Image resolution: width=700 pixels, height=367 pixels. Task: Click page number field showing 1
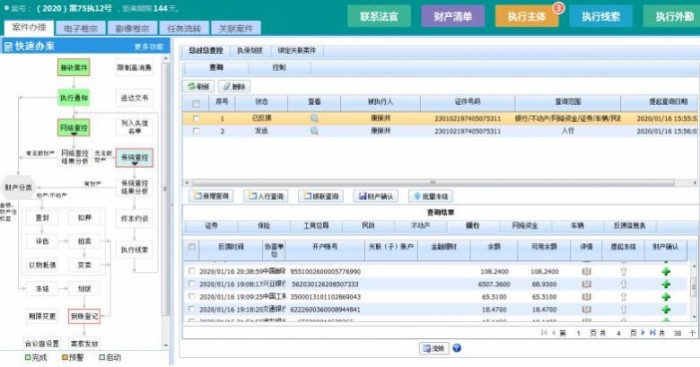[579, 333]
